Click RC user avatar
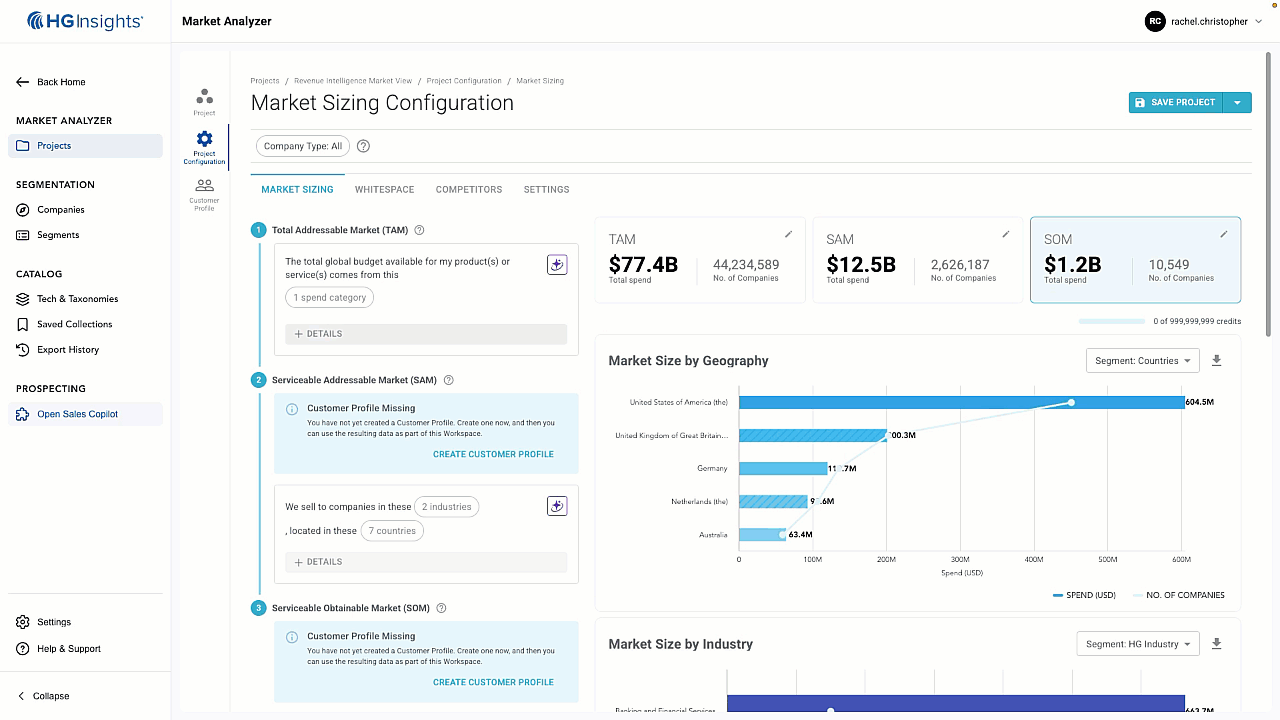Image resolution: width=1280 pixels, height=720 pixels. pos(1155,21)
